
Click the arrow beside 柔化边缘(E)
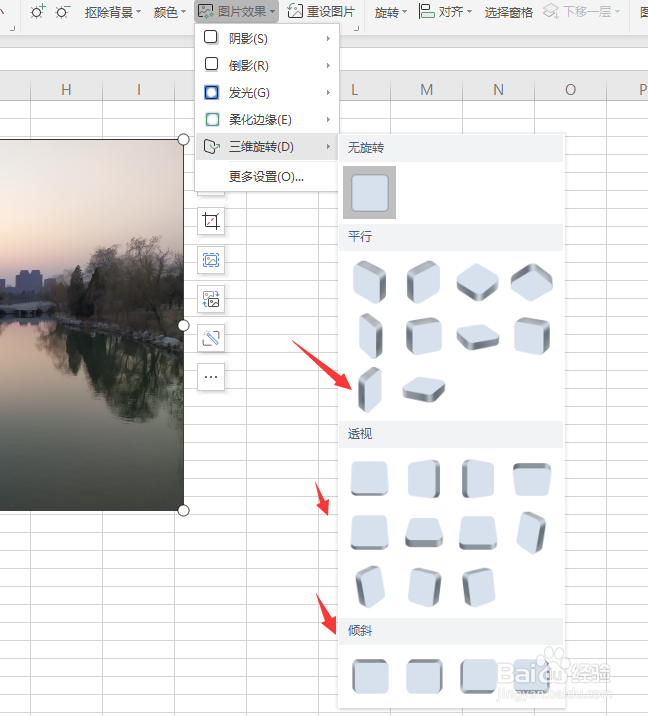click(x=328, y=119)
